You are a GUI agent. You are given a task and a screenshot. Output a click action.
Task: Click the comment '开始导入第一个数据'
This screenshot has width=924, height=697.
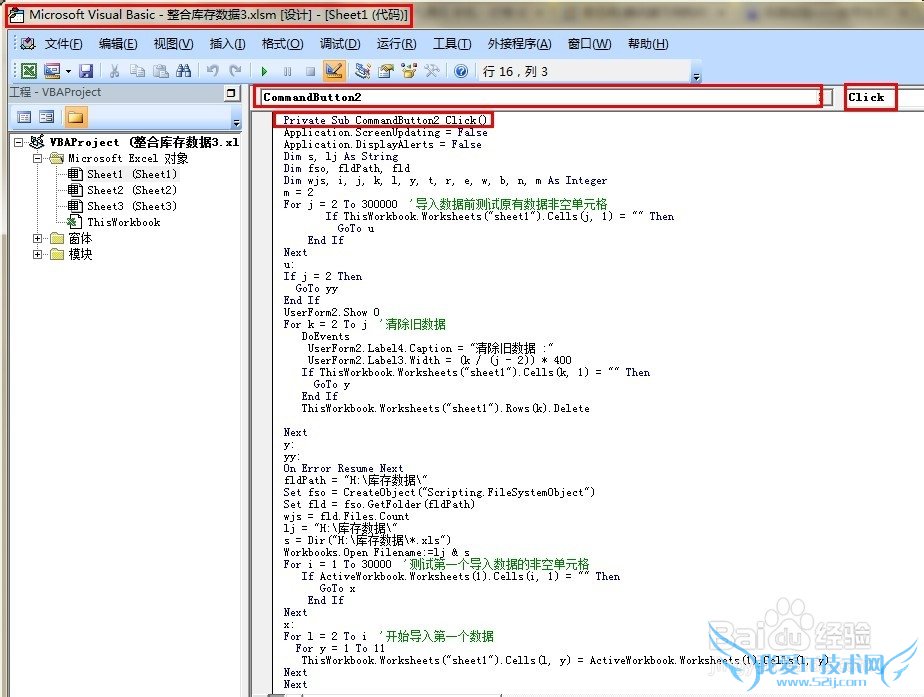[436, 636]
